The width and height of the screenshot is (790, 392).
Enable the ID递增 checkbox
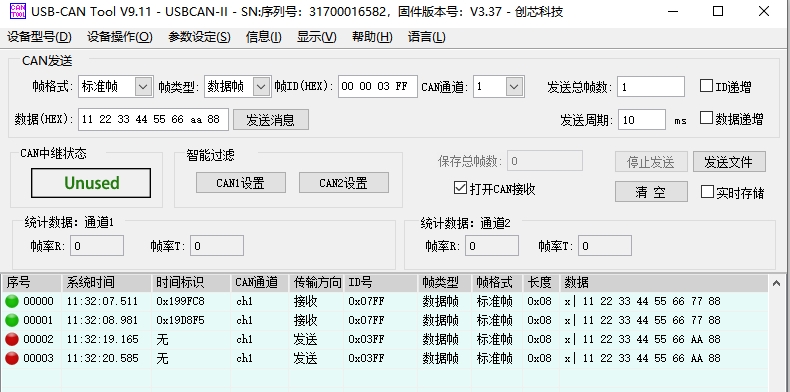click(706, 86)
